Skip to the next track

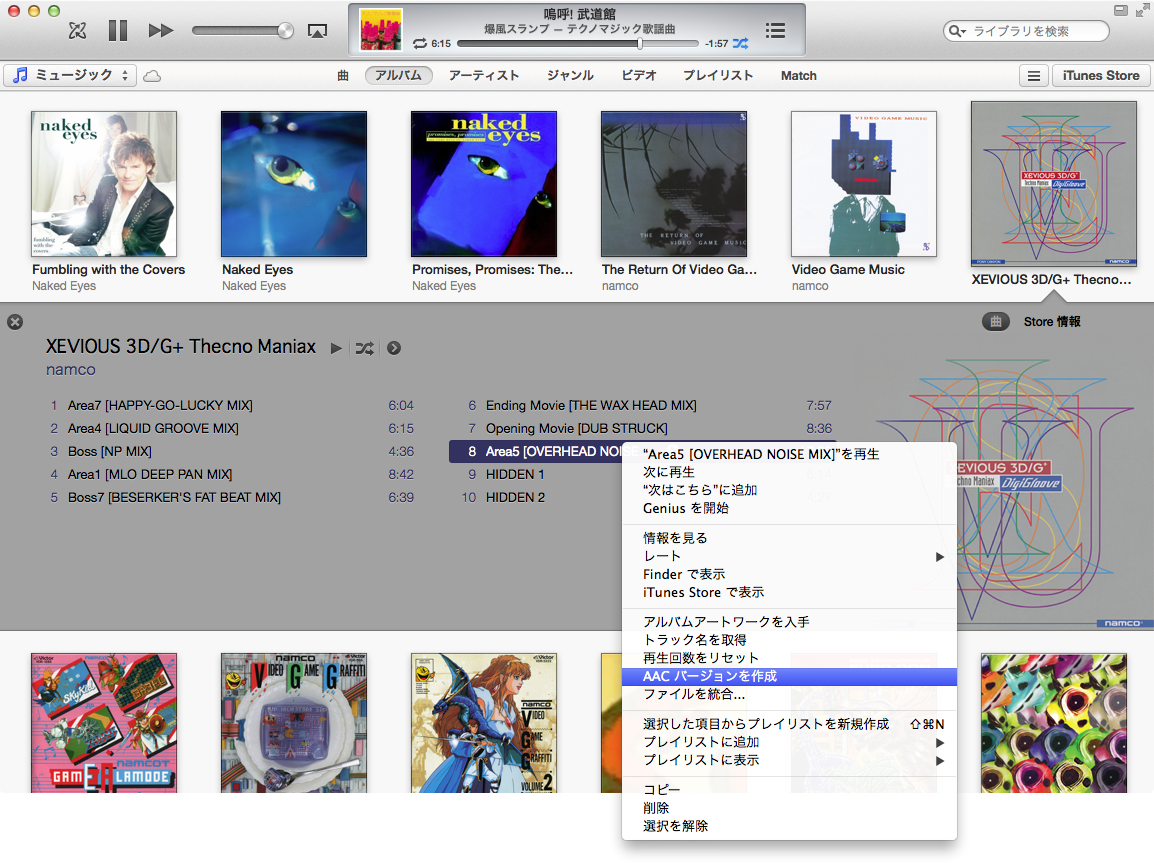tap(160, 31)
